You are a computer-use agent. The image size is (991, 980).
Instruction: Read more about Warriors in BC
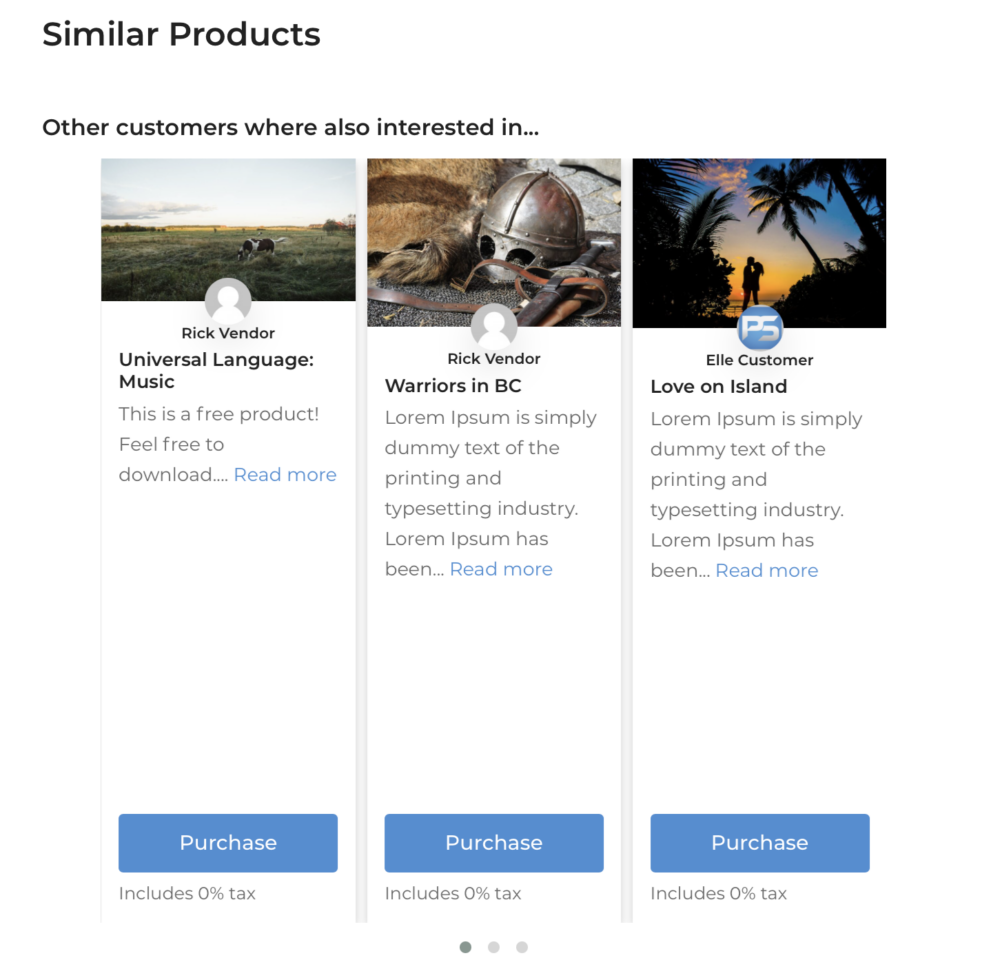click(x=500, y=569)
